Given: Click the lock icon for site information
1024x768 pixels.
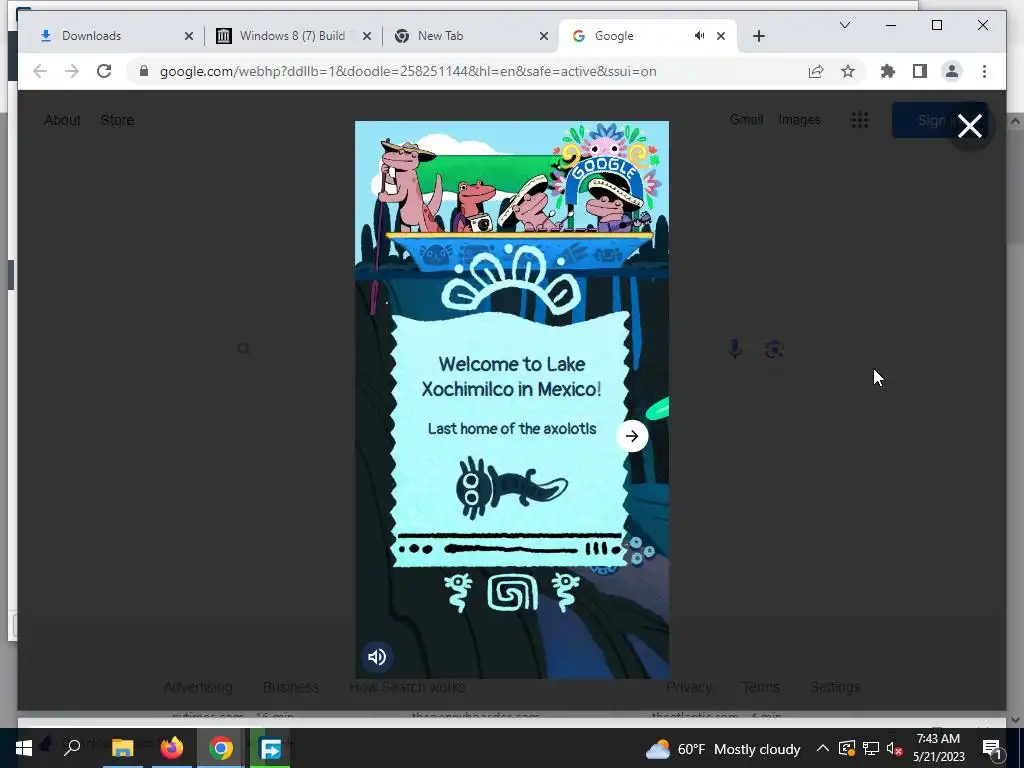Looking at the screenshot, I should [x=144, y=71].
